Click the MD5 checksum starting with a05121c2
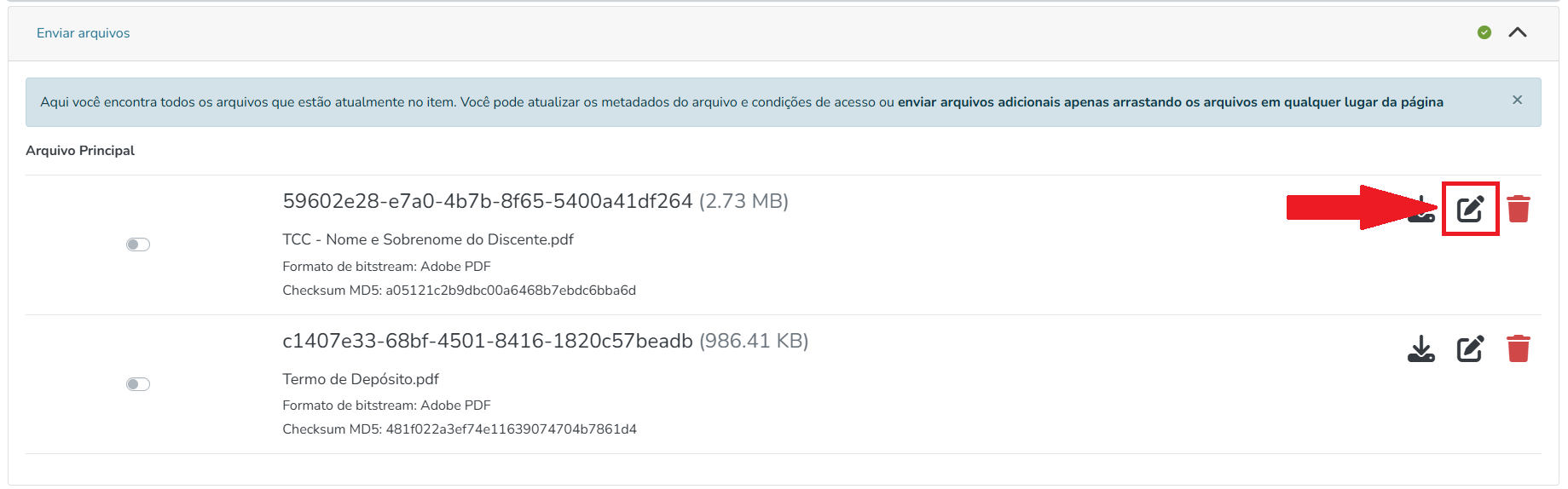This screenshot has width=1568, height=489. (510, 291)
